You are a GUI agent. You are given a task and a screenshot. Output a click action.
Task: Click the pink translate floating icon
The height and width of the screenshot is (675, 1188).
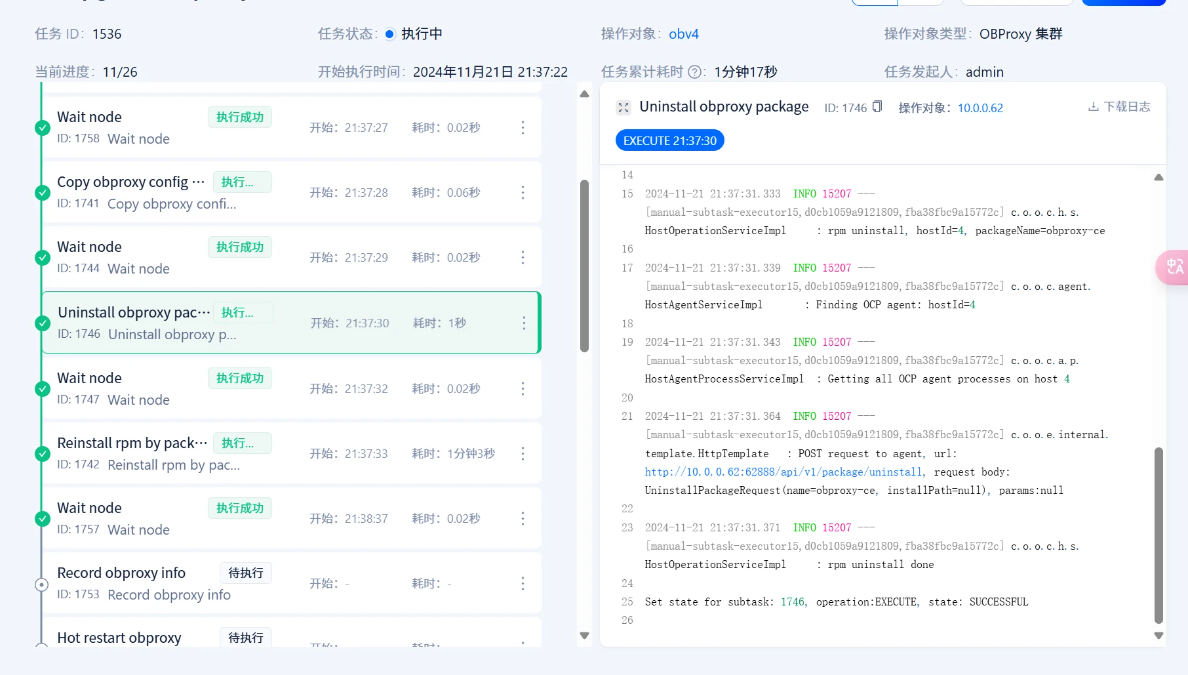point(1172,266)
